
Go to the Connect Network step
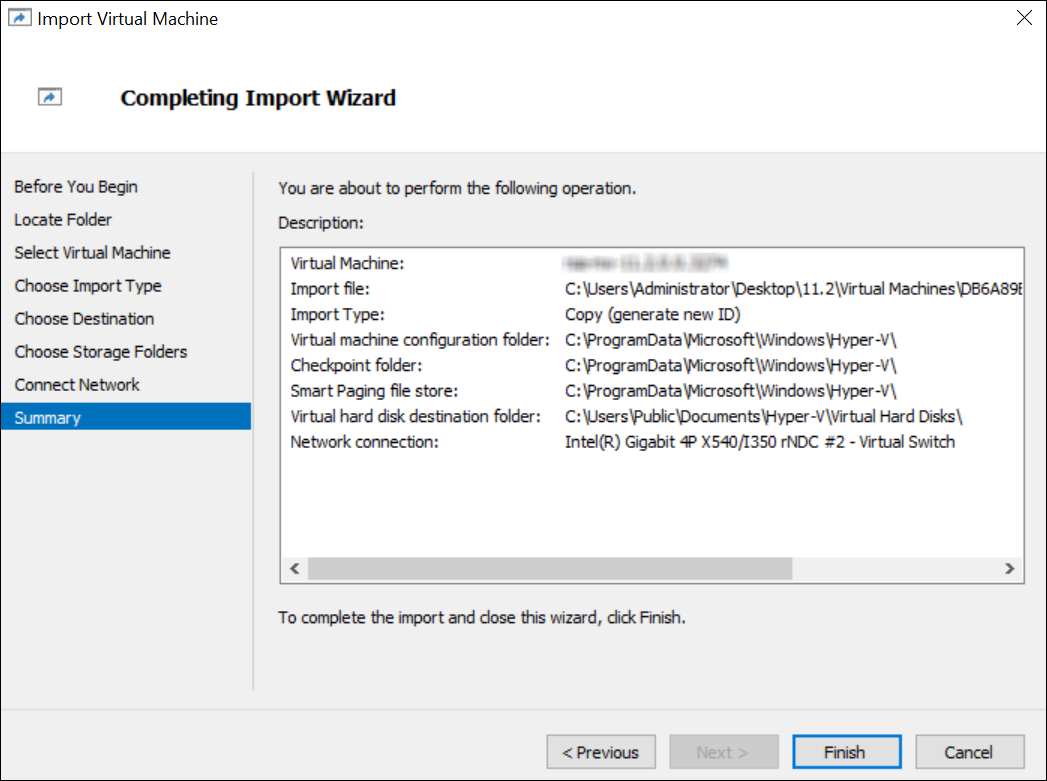77,385
